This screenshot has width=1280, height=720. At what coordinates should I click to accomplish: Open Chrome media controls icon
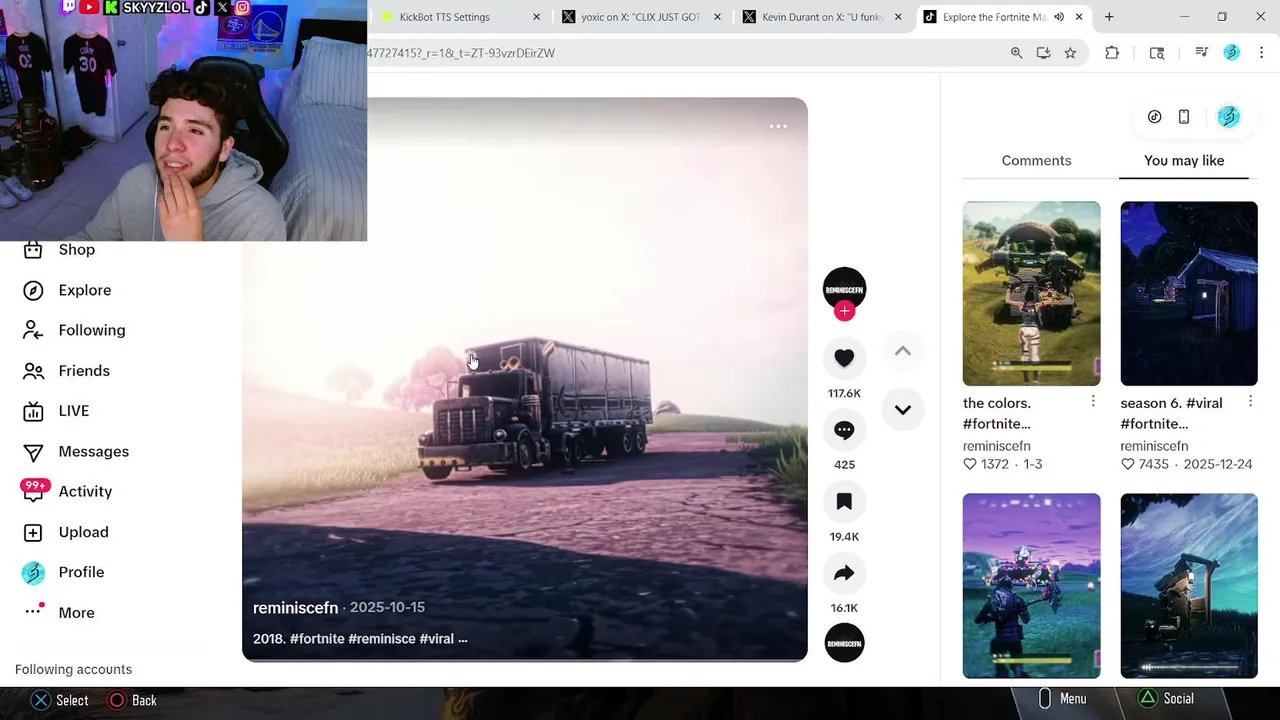pyautogui.click(x=1202, y=53)
